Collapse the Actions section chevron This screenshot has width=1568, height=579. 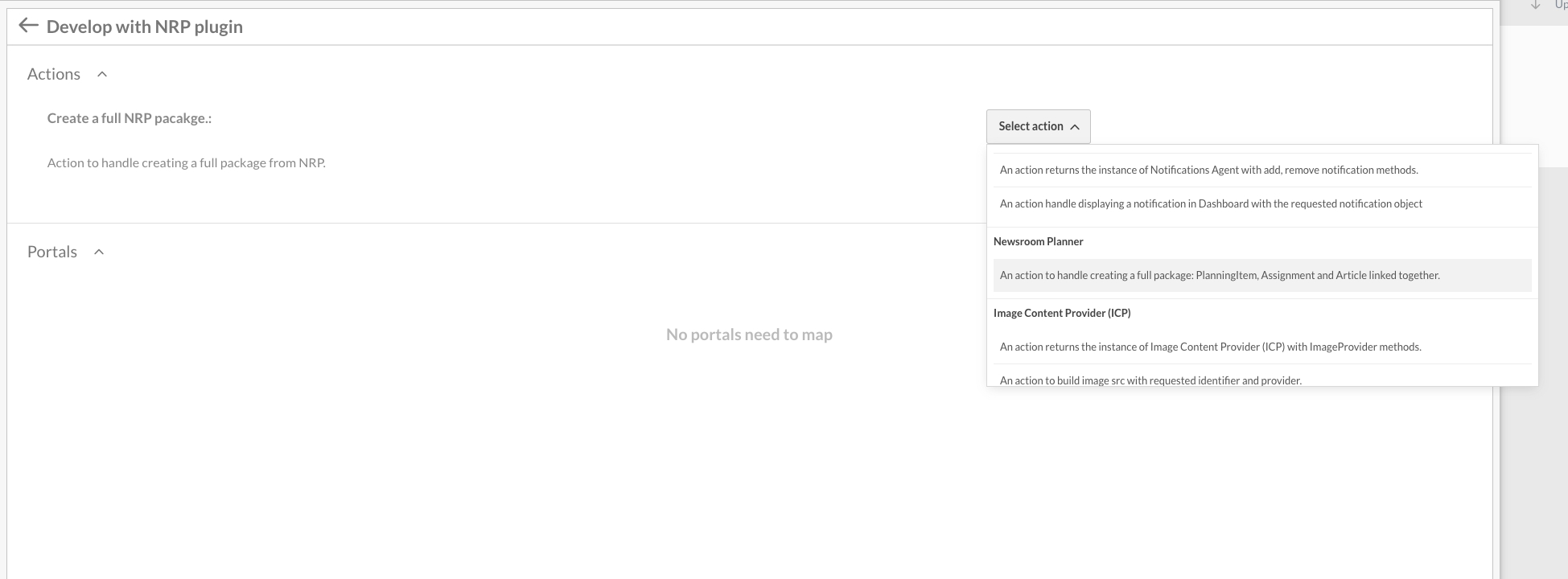[x=102, y=74]
